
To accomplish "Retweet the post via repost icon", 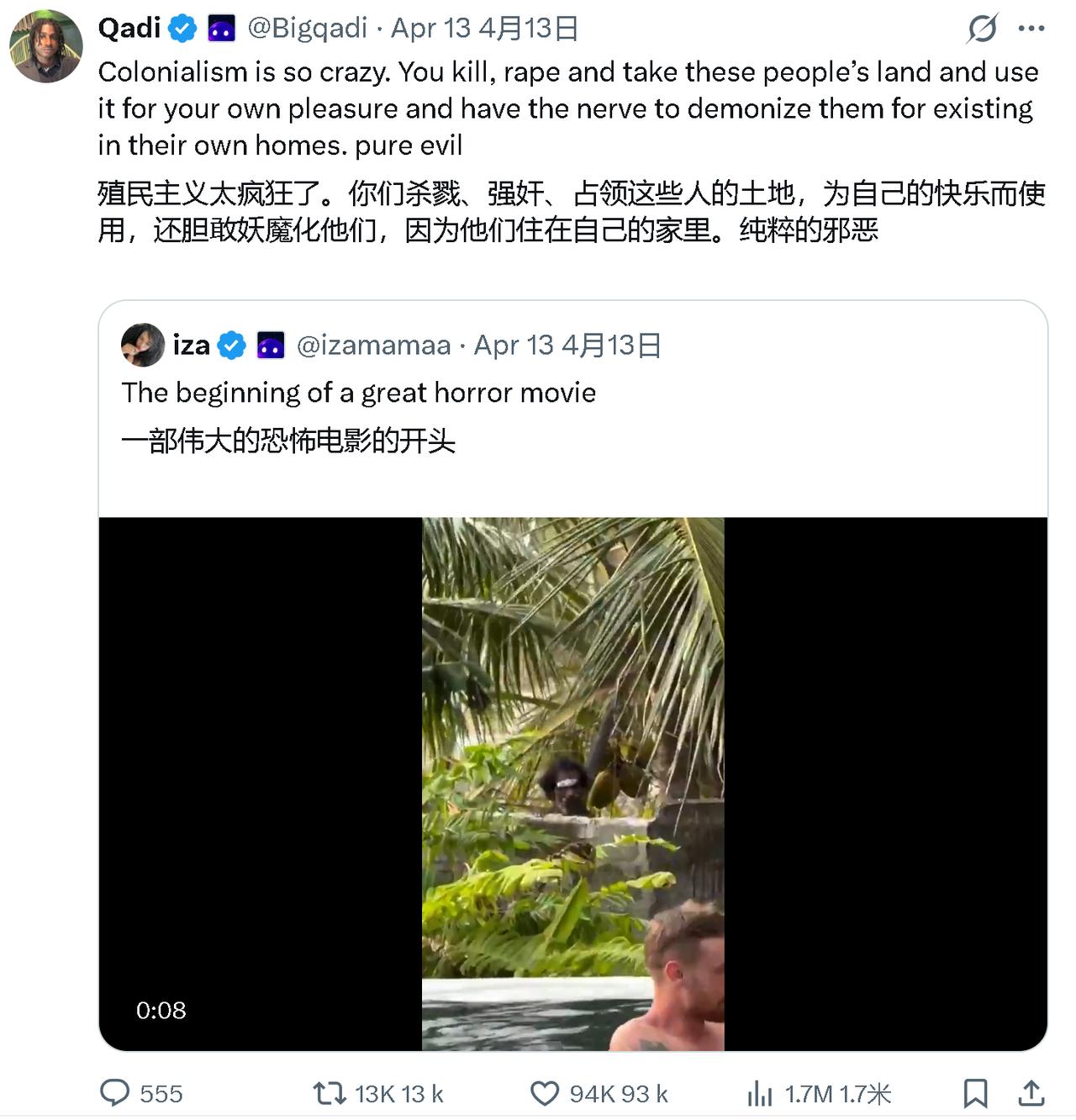I will pyautogui.click(x=330, y=1093).
